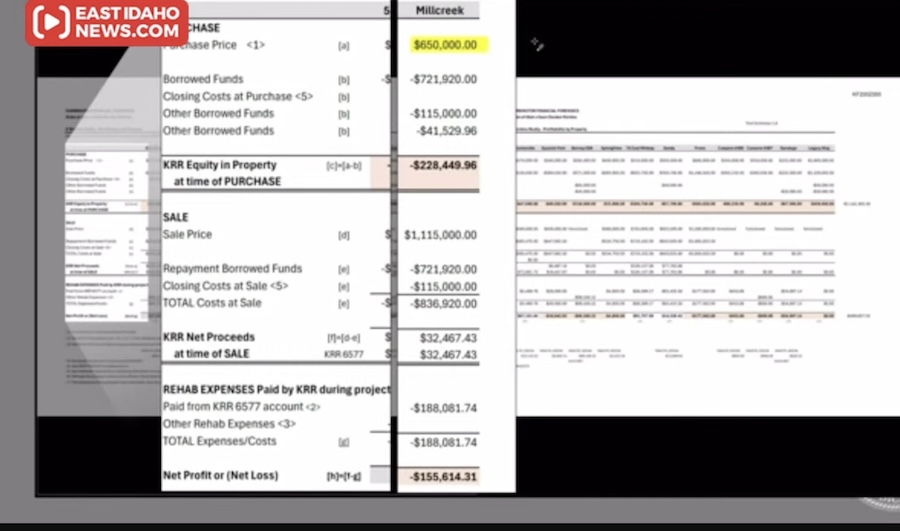This screenshot has width=900, height=531.
Task: Click the Net Profit or (Net Loss) label
Action: (x=220, y=475)
